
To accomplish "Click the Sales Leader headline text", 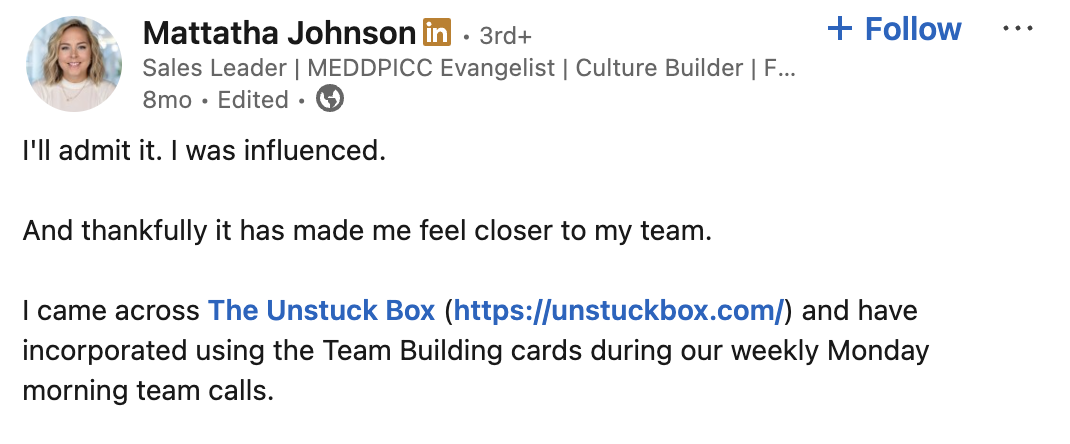I will coord(215,68).
